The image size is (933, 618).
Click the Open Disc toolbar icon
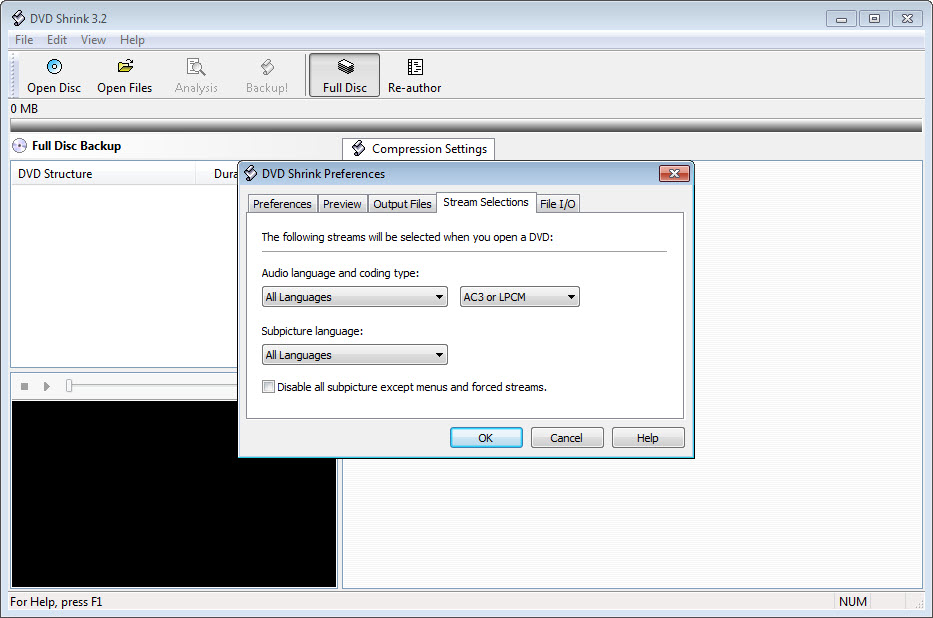54,67
